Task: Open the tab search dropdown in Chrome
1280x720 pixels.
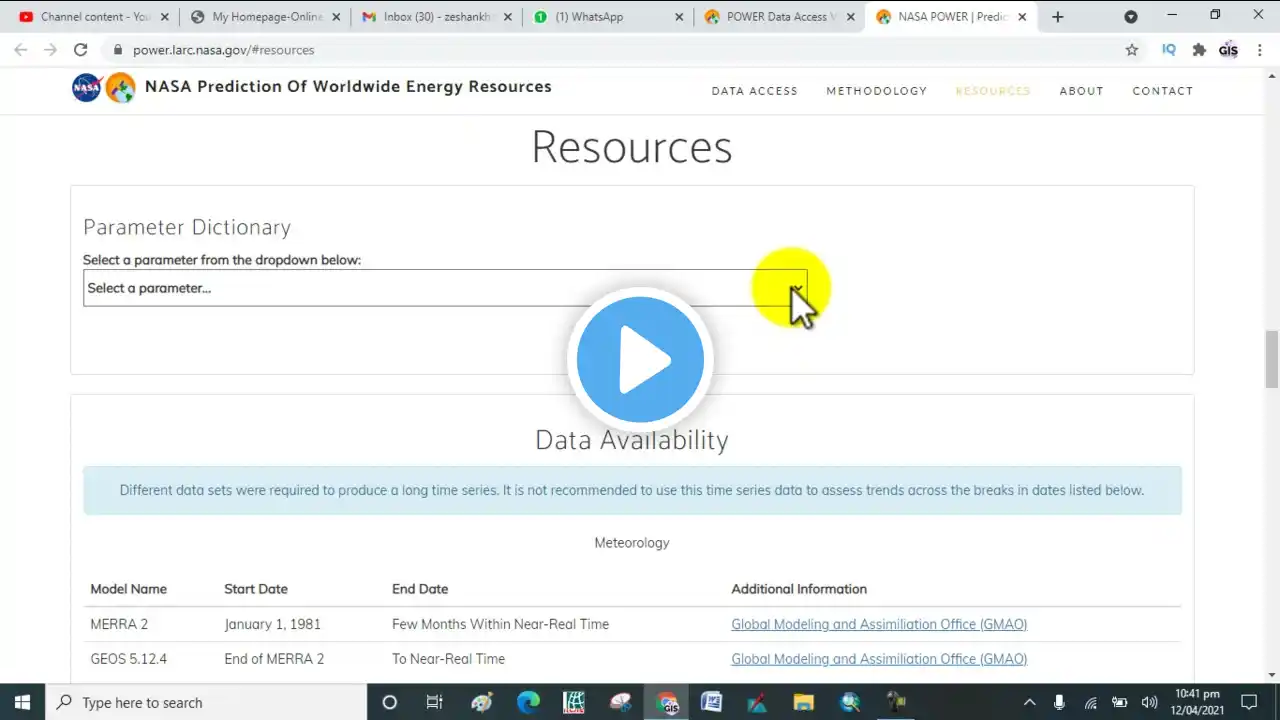Action: pyautogui.click(x=1130, y=17)
